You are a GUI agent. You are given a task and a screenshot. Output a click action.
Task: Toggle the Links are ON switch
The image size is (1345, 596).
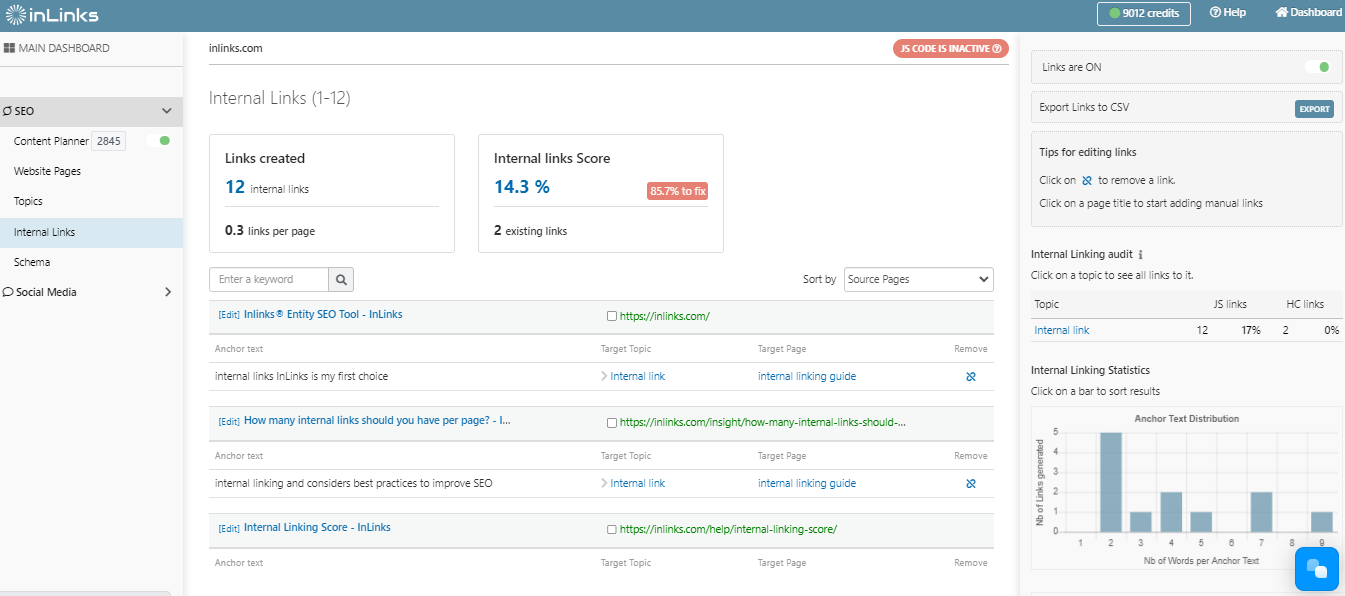(1317, 67)
